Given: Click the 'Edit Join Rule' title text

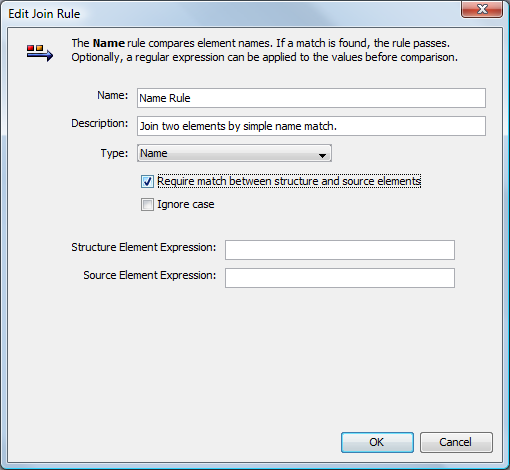Looking at the screenshot, I should coord(44,14).
